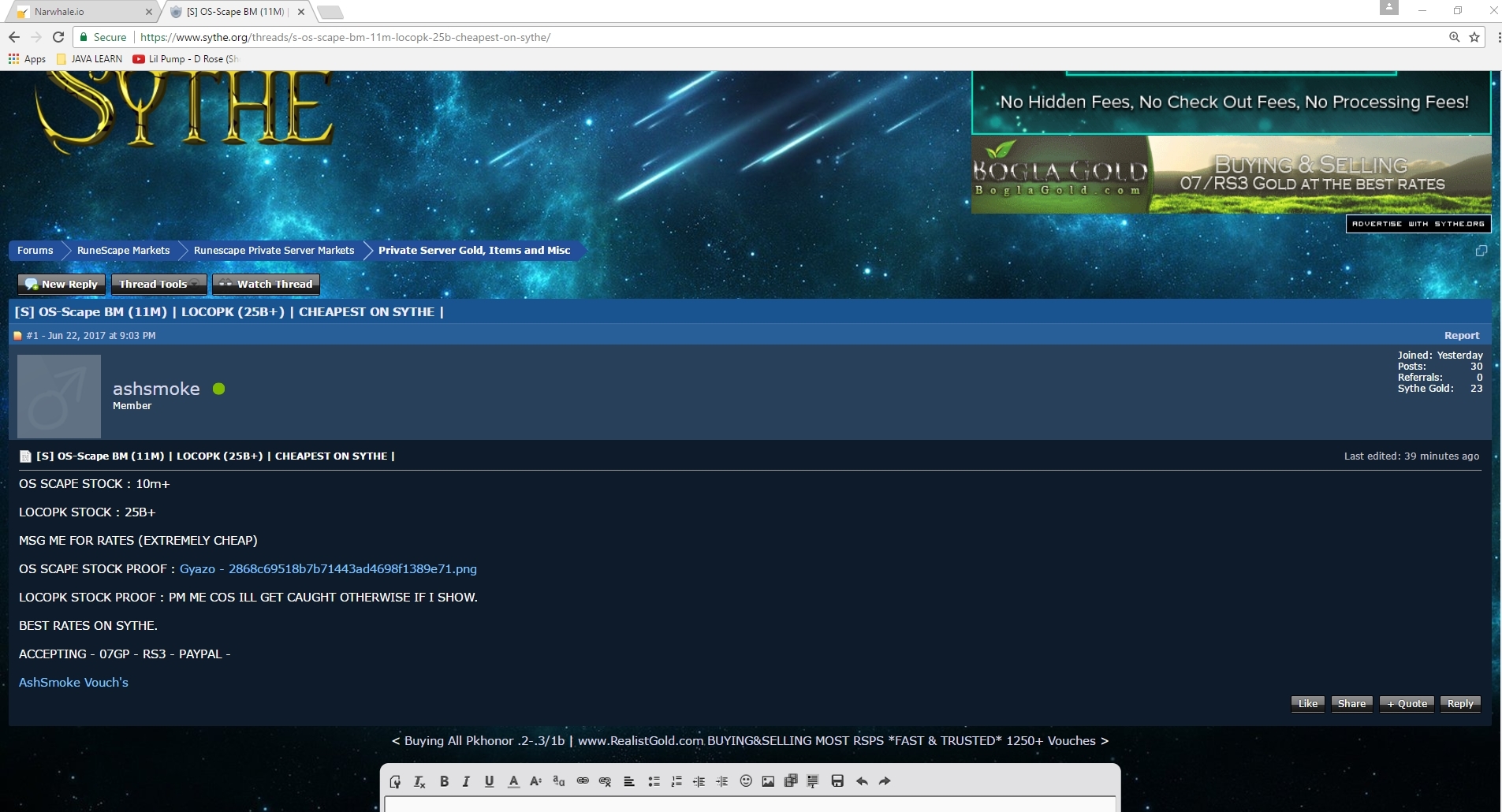The height and width of the screenshot is (812, 1502).
Task: Close the [S] OS-Scape BM tab
Action: point(301,12)
